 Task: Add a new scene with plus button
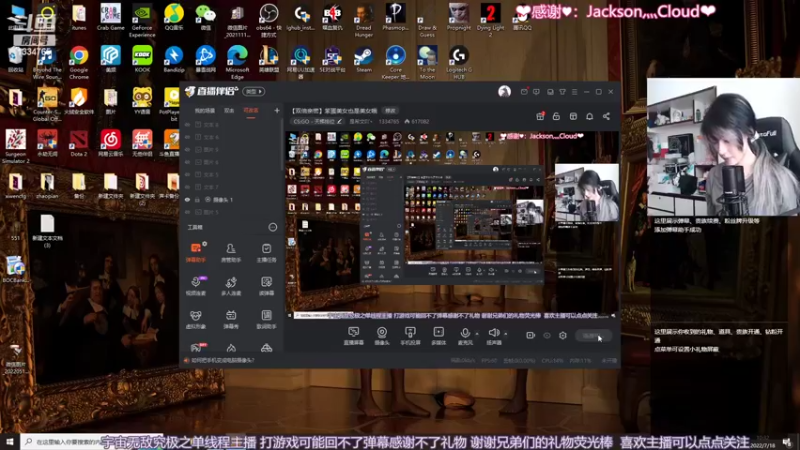click(x=277, y=110)
